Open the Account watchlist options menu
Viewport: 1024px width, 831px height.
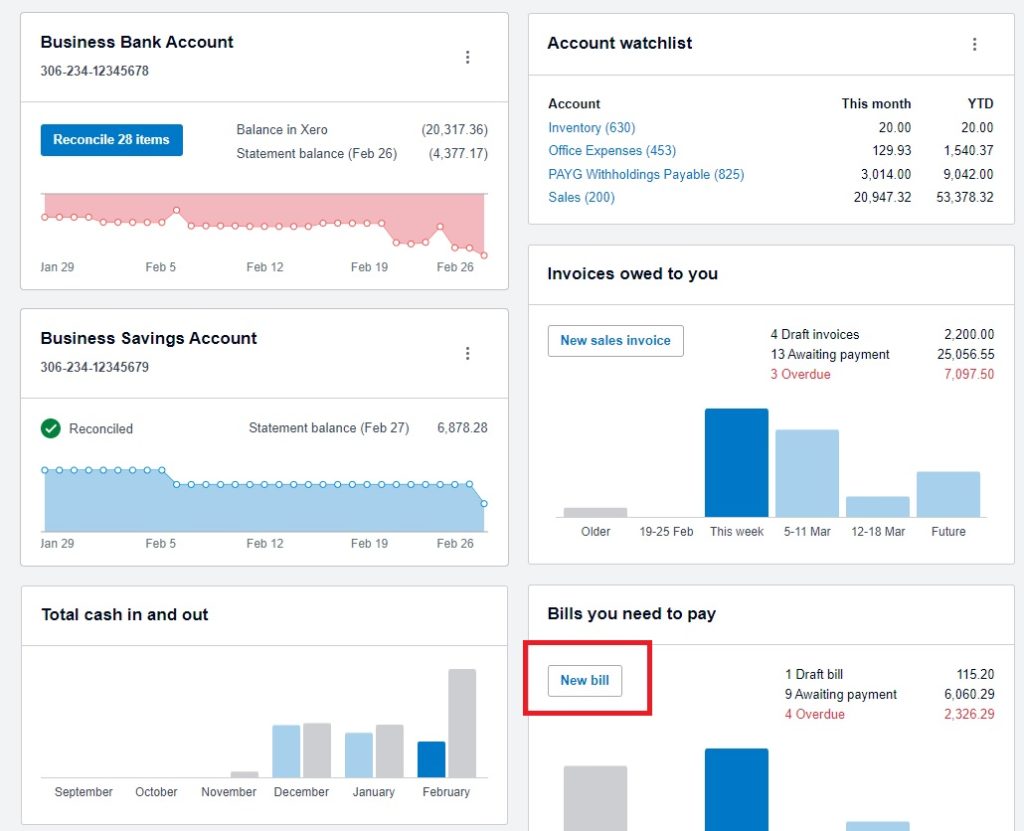pyautogui.click(x=975, y=44)
